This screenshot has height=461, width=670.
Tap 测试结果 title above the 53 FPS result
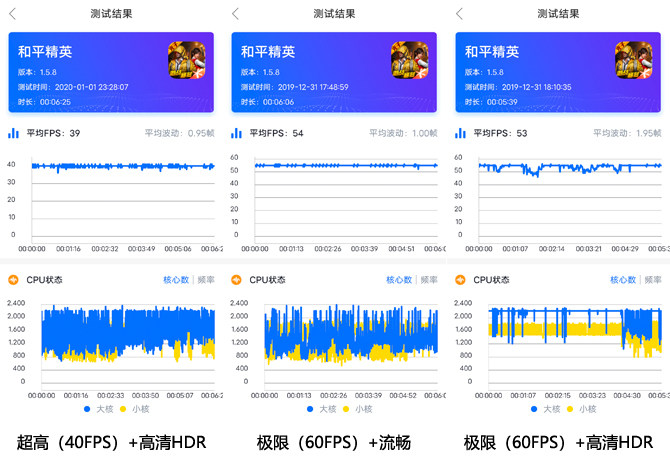[x=558, y=14]
